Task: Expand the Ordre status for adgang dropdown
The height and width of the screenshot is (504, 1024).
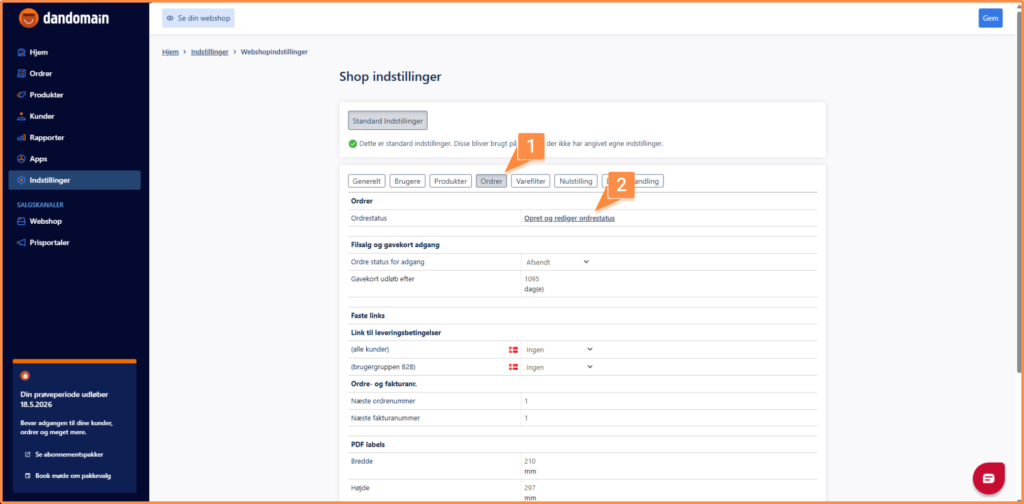Action: coord(557,262)
